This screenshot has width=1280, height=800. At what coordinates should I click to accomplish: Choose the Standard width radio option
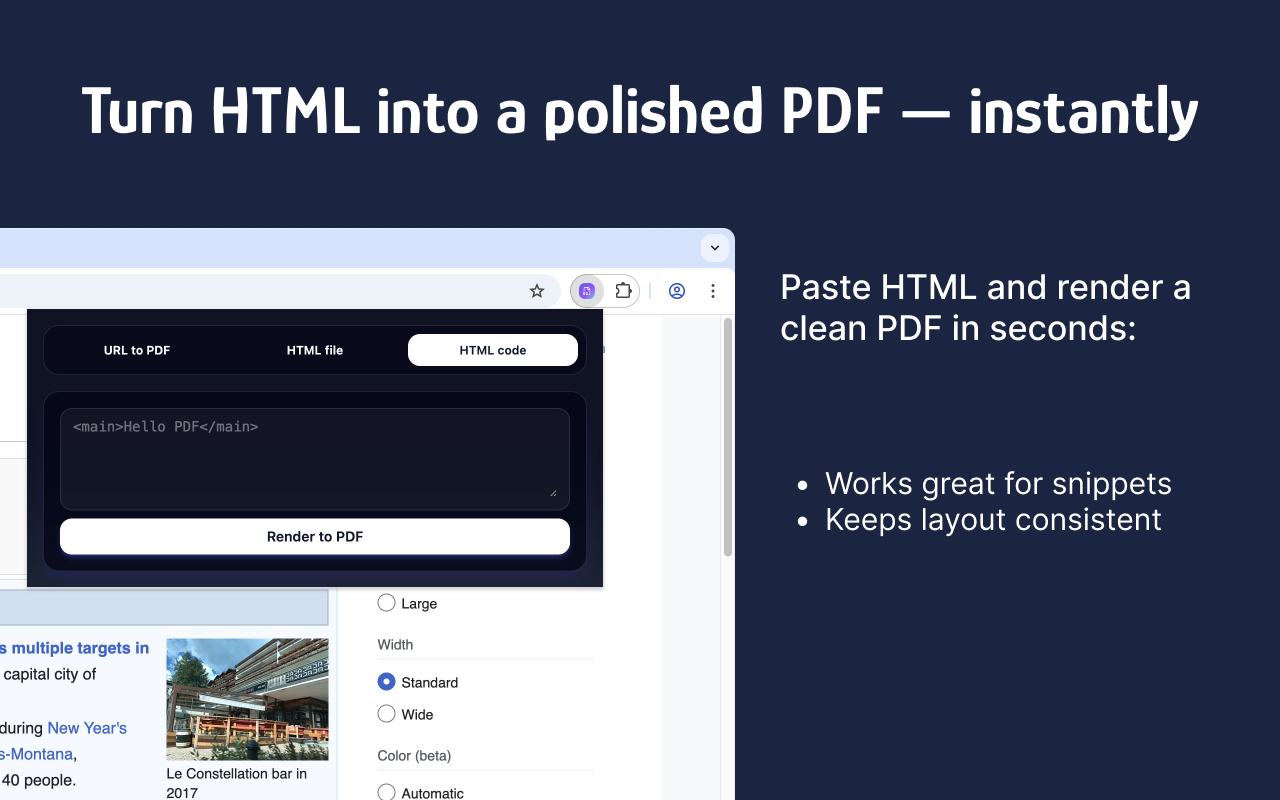pos(386,682)
